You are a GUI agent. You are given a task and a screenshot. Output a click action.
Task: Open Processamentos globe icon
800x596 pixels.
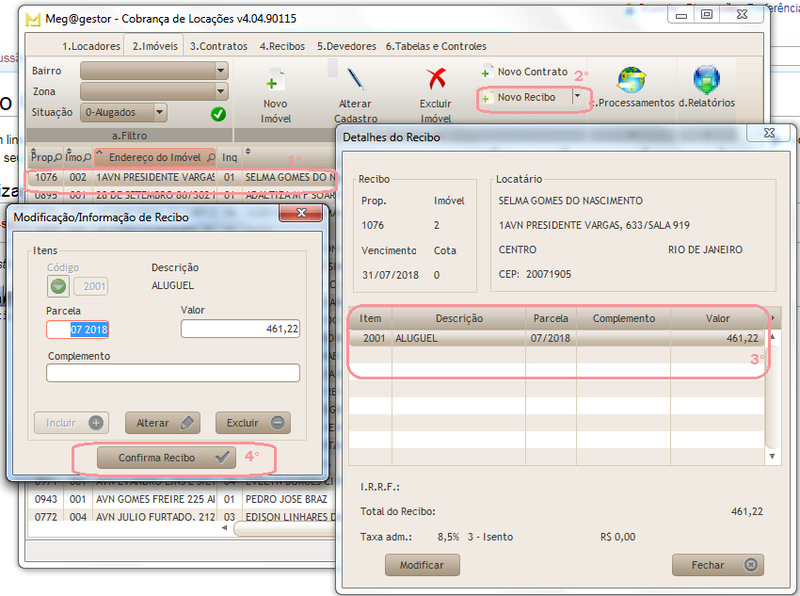631,80
